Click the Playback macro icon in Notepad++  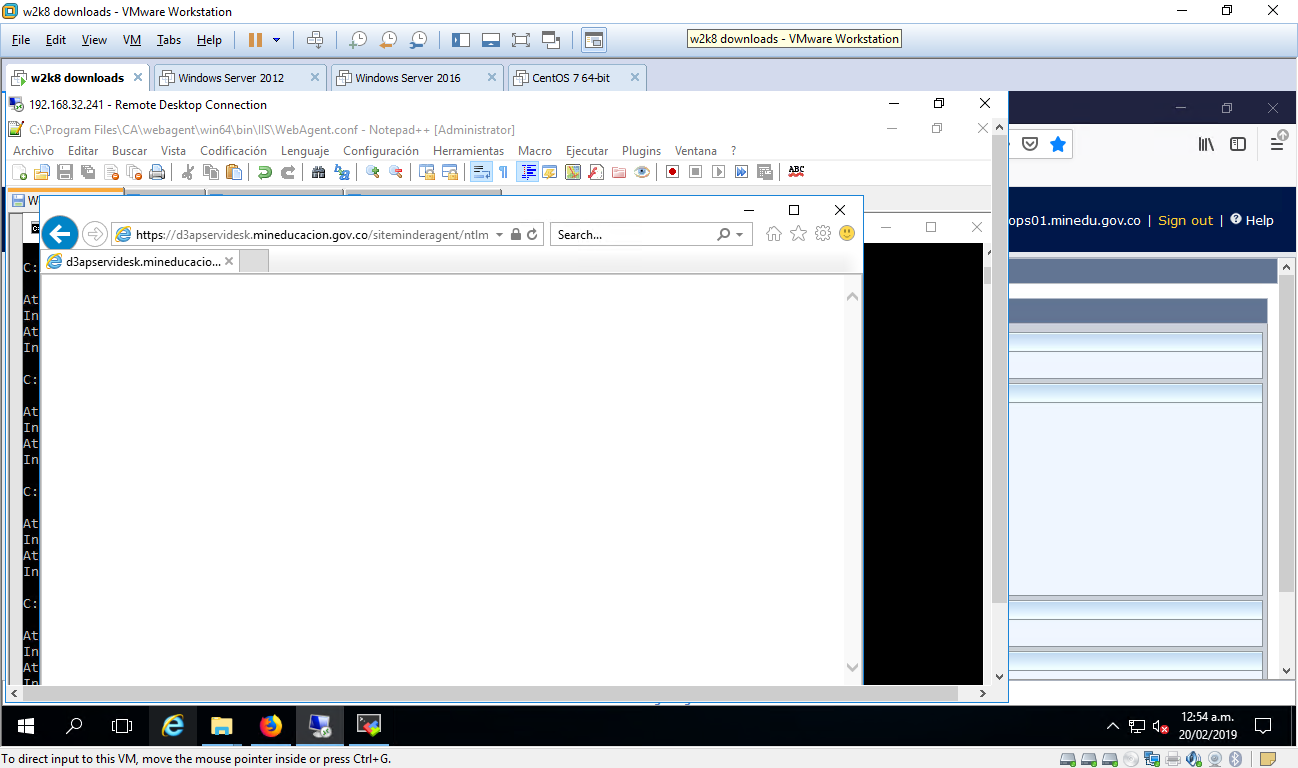point(718,172)
